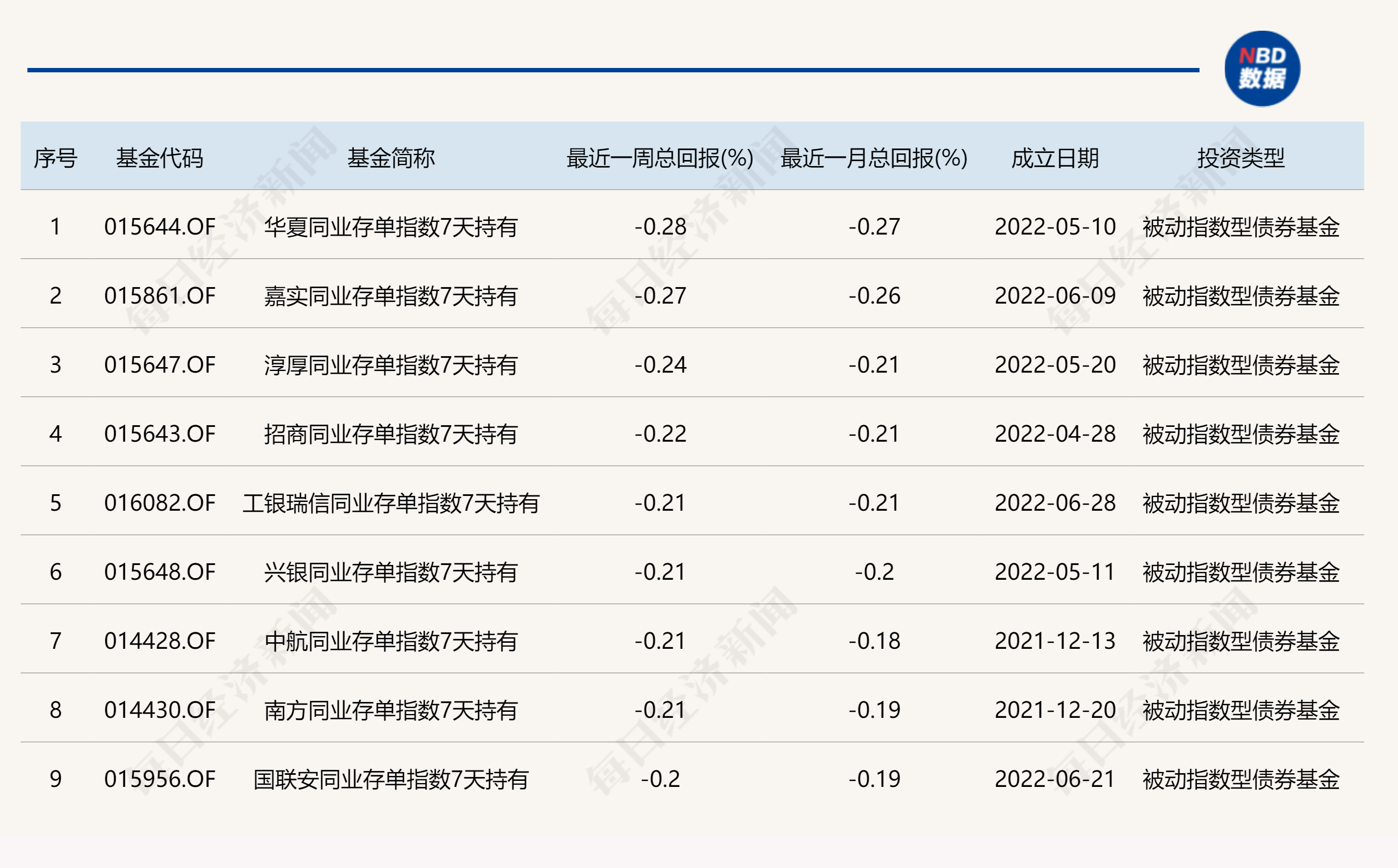Image resolution: width=1398 pixels, height=868 pixels.
Task: Click the 投资类型 column header
Action: pos(1241,158)
